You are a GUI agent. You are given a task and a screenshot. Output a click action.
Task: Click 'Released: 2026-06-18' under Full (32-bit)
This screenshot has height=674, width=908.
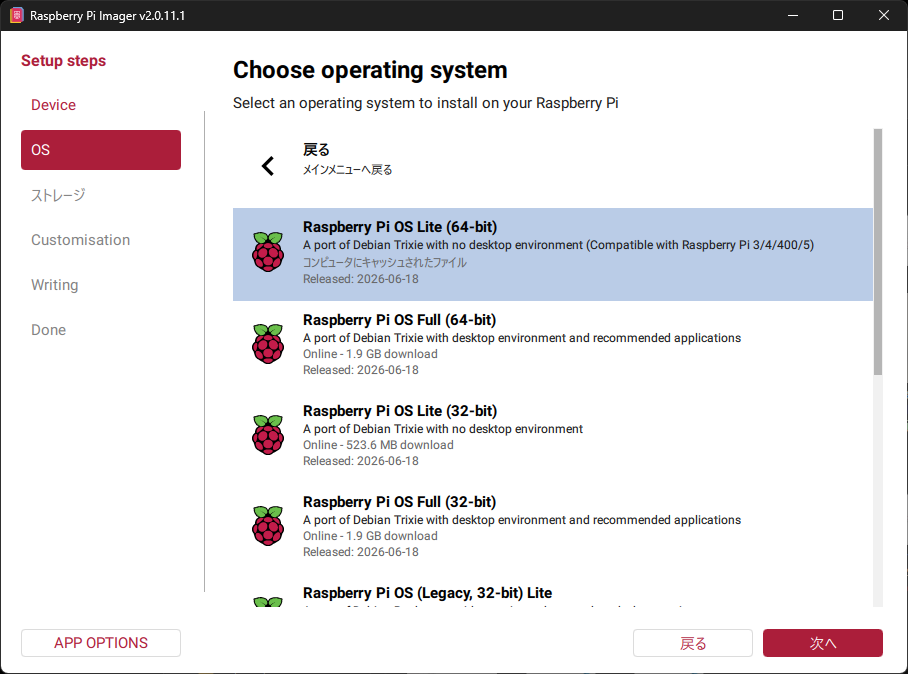click(361, 552)
